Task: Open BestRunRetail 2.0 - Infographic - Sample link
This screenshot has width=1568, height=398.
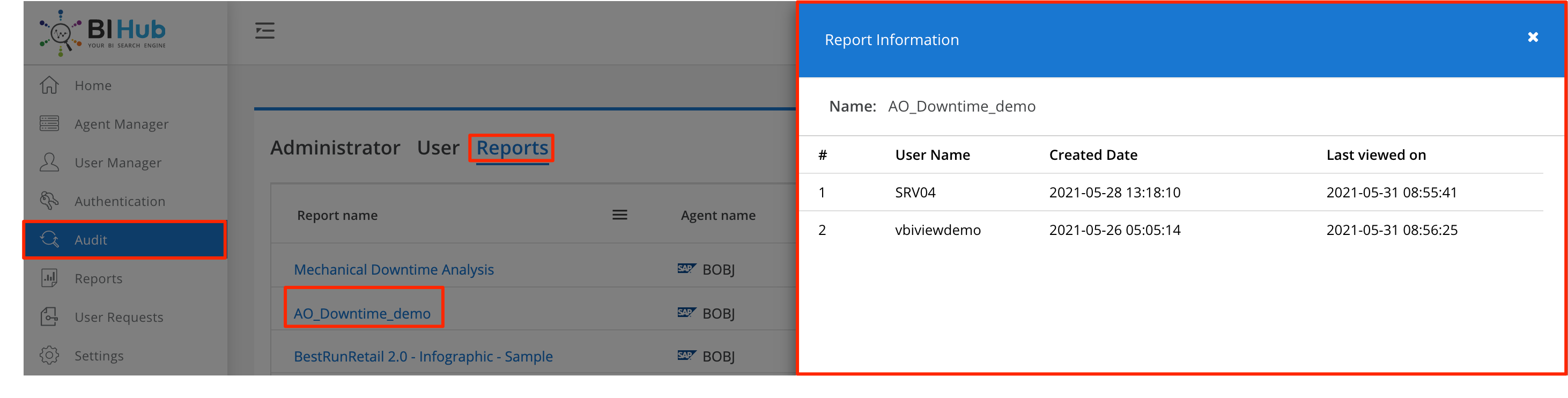Action: (x=424, y=357)
